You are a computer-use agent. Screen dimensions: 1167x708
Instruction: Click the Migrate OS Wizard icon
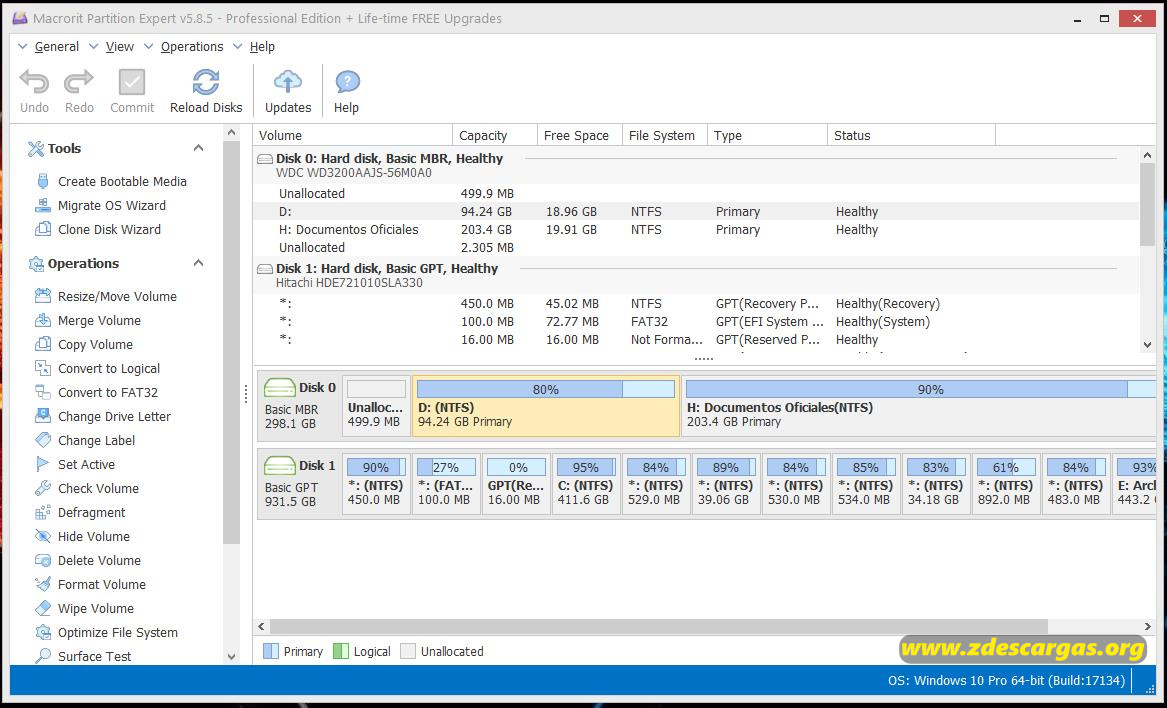43,205
